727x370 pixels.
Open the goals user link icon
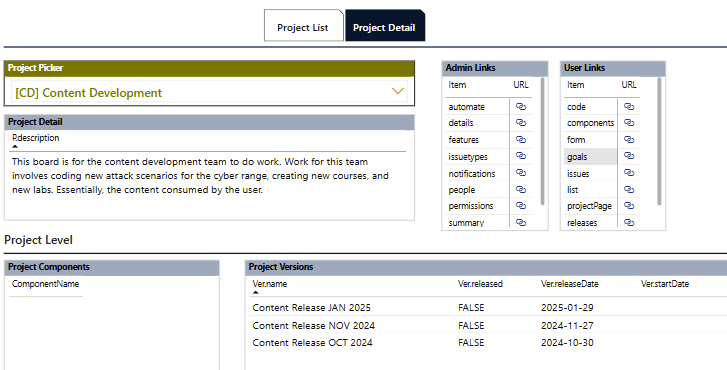pos(629,156)
